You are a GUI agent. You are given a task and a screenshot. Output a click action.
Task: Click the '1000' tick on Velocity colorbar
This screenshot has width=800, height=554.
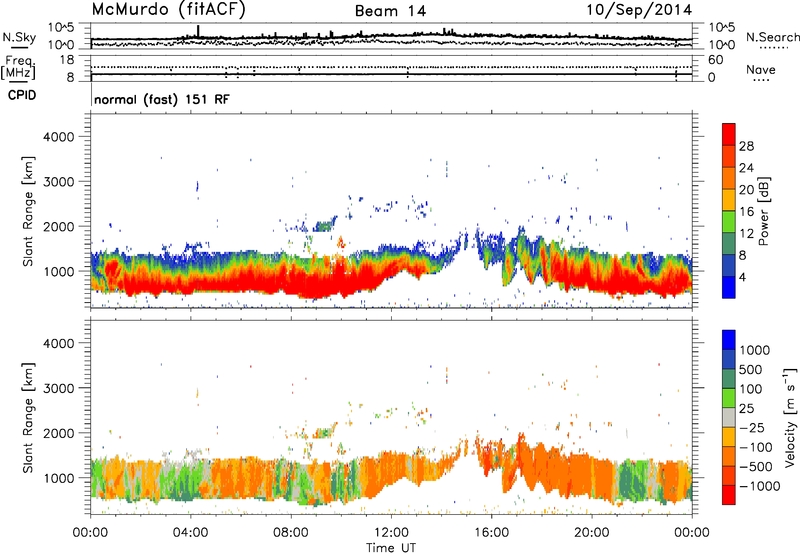click(754, 350)
